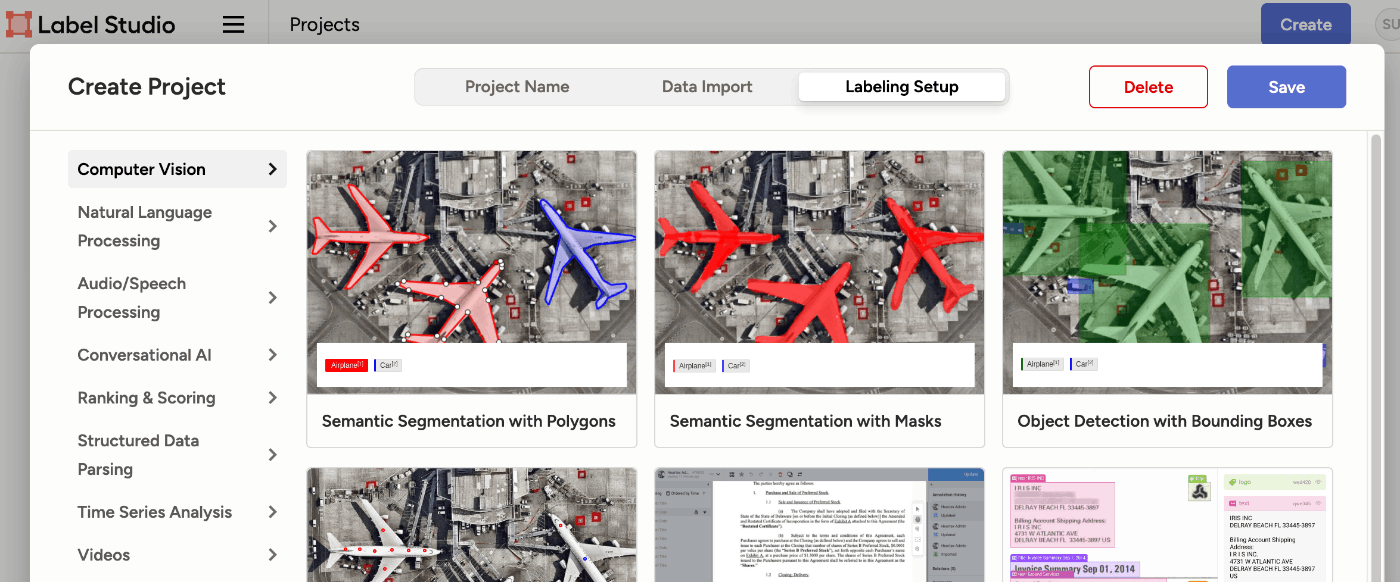
Task: Click red Airplane label in Polygons preview
Action: pos(347,365)
